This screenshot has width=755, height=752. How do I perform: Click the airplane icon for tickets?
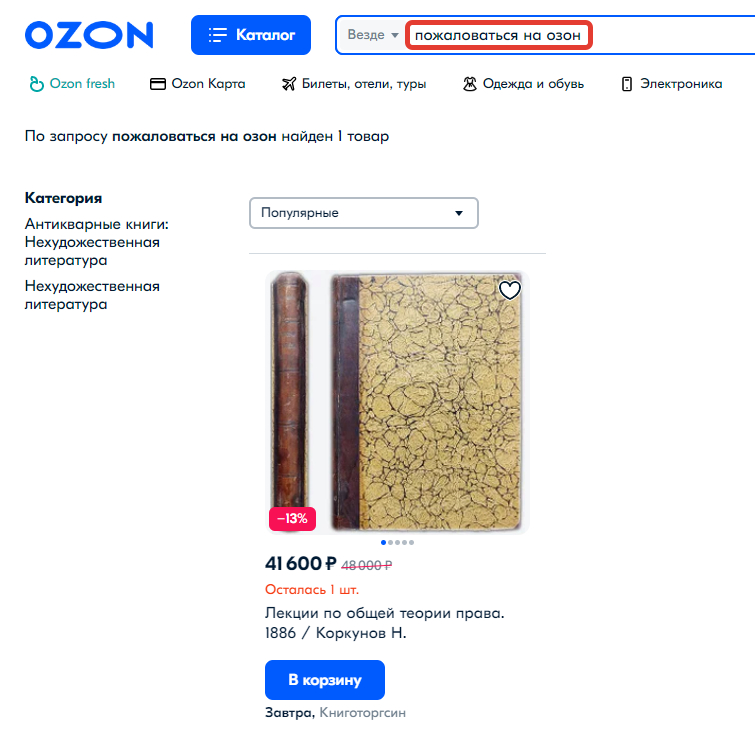[289, 84]
